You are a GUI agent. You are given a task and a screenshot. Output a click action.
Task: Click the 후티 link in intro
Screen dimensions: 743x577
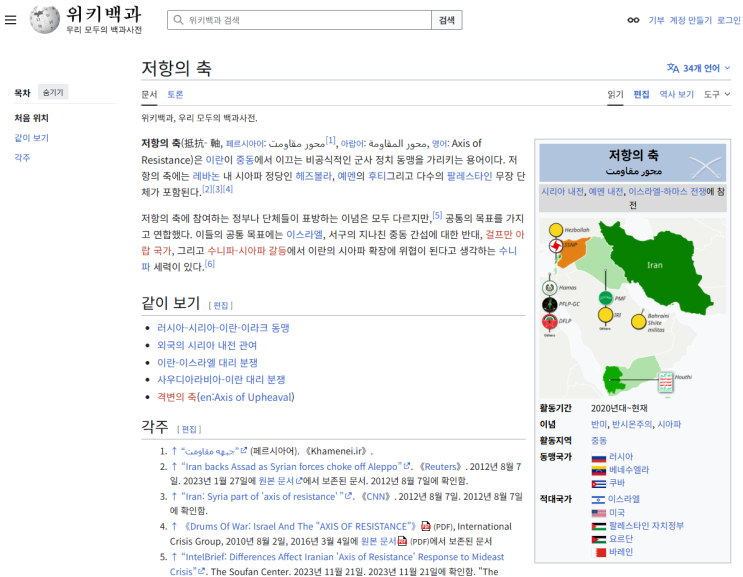pos(377,176)
